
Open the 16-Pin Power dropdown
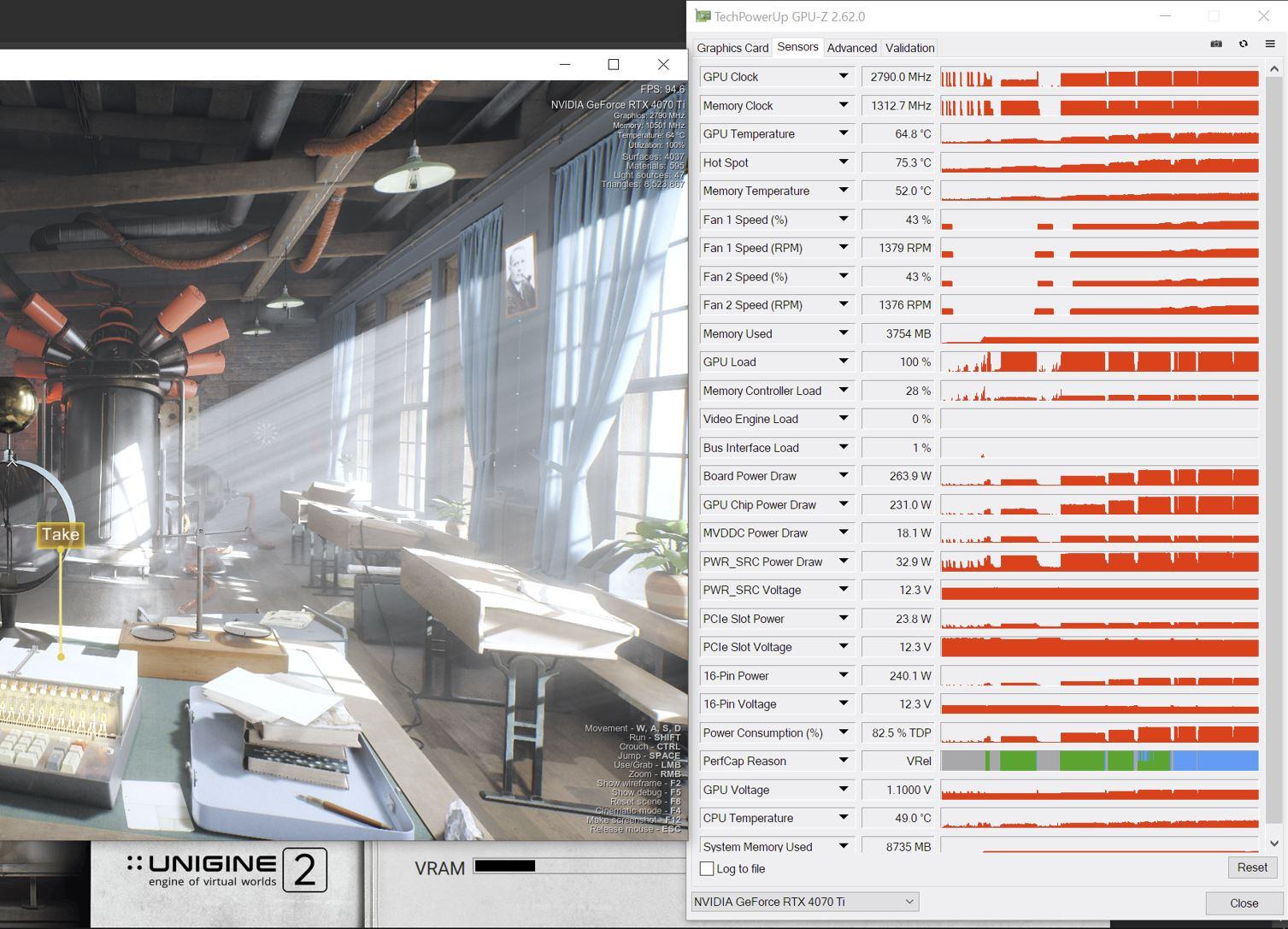pyautogui.click(x=844, y=675)
